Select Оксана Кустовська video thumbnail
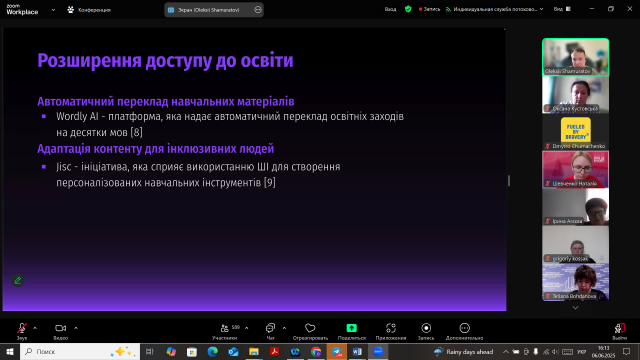This screenshot has width=640, height=360. point(576,95)
